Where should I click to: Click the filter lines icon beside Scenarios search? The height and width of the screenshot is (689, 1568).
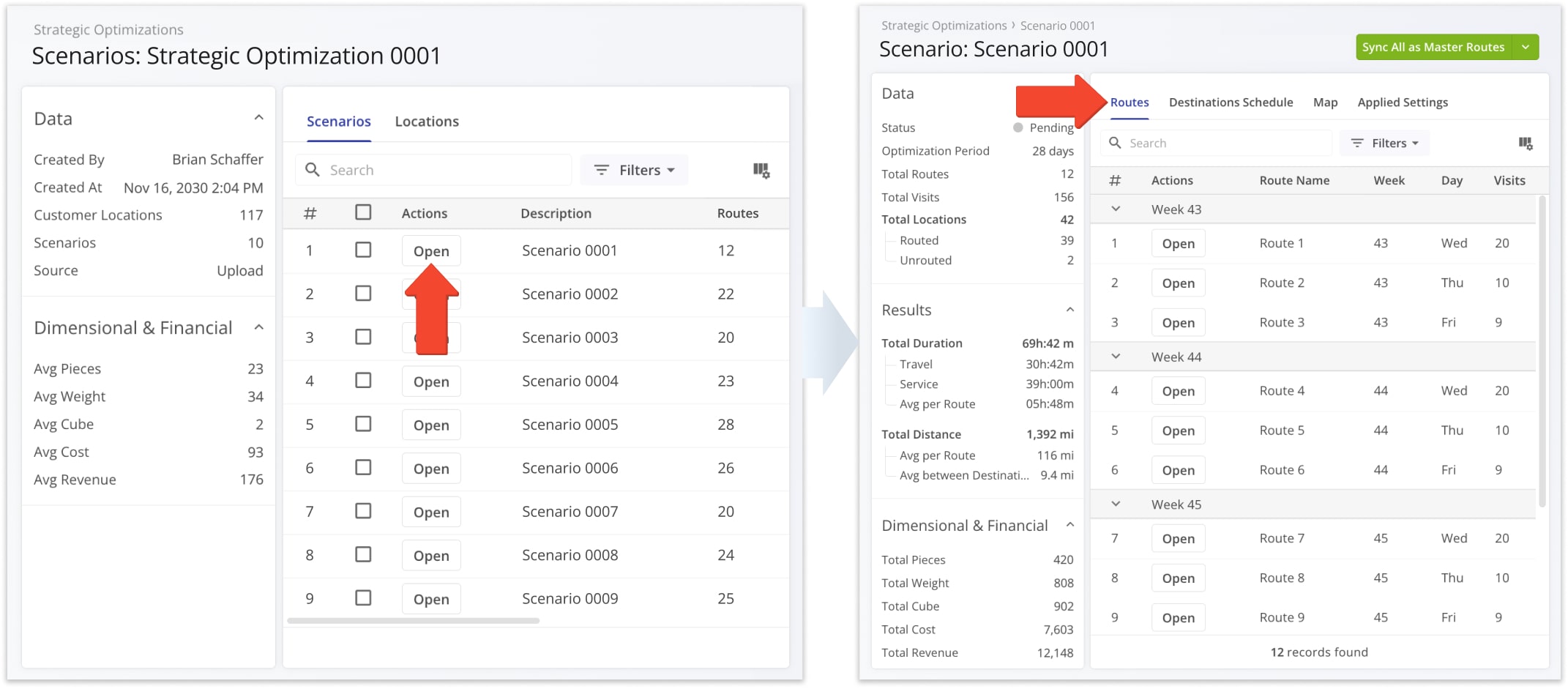[602, 170]
